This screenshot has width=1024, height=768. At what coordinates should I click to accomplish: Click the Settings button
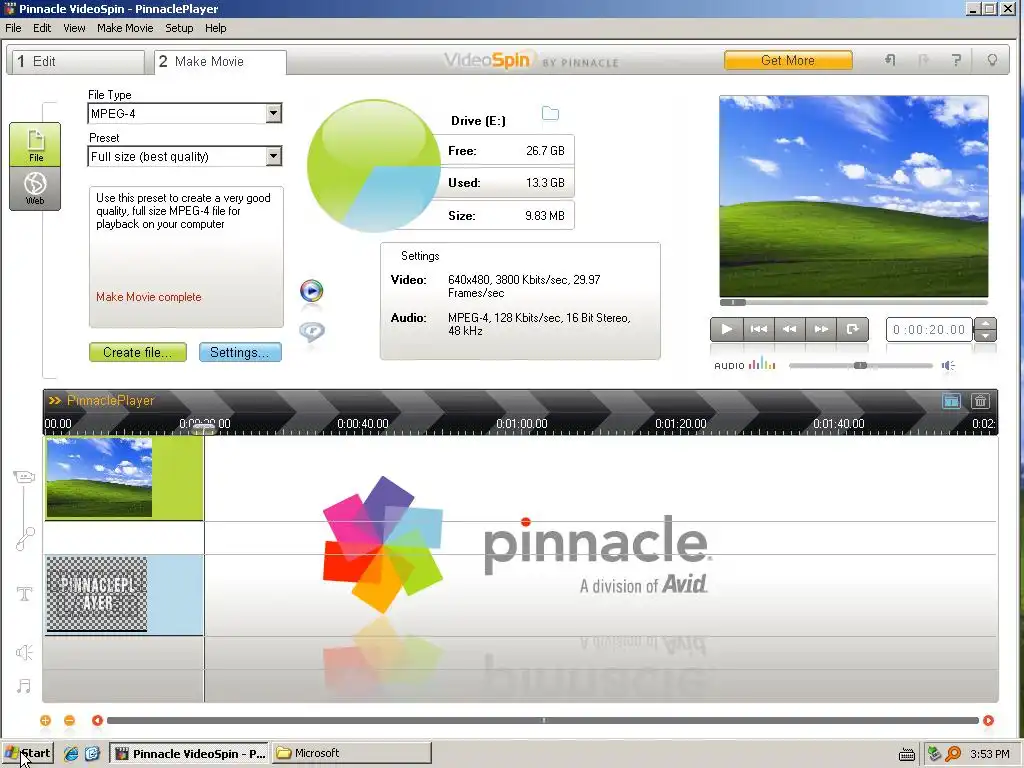[x=240, y=352]
